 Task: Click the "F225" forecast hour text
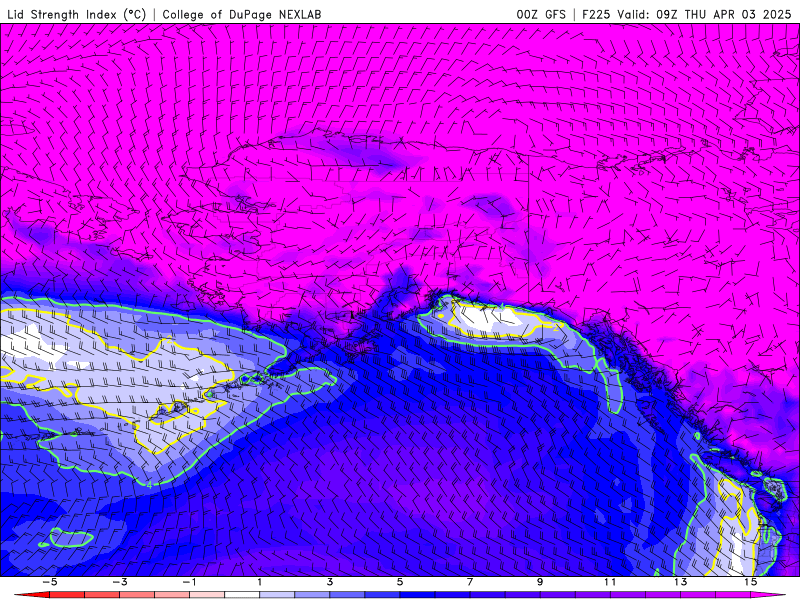[x=596, y=14]
